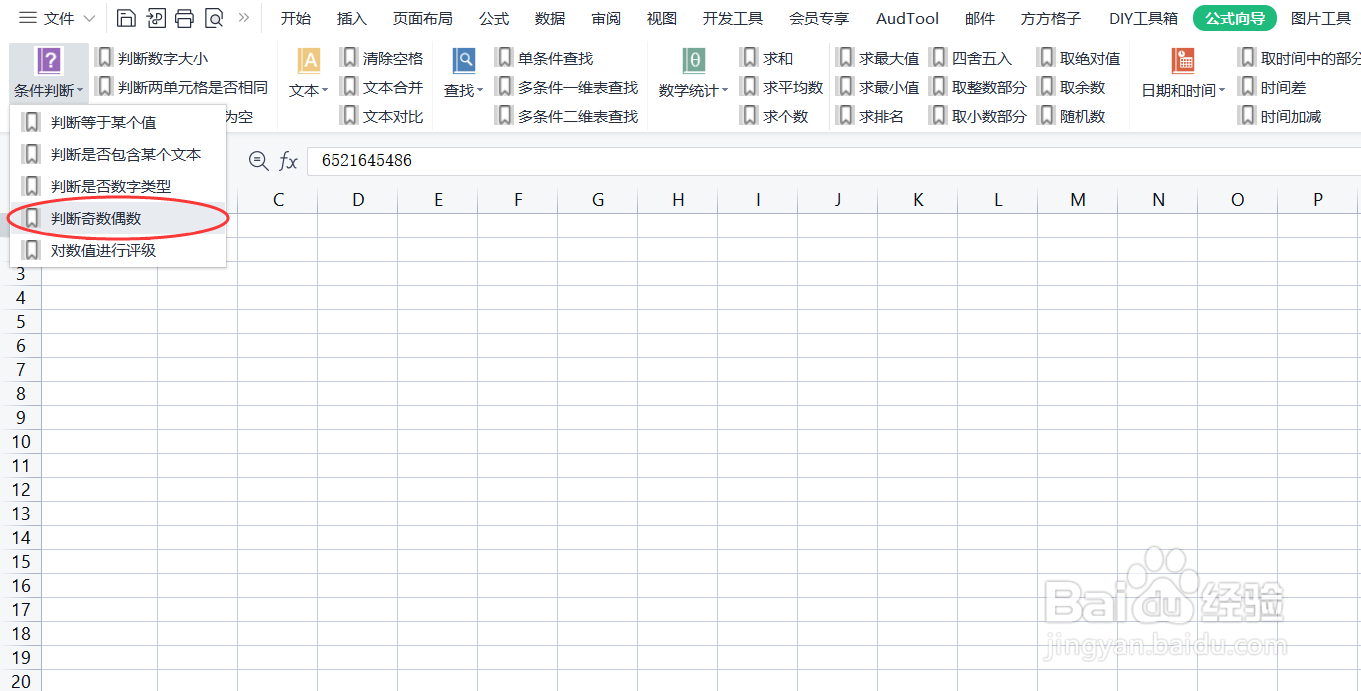Click 取余数 tool
This screenshot has height=691, width=1361.
pos(1072,87)
